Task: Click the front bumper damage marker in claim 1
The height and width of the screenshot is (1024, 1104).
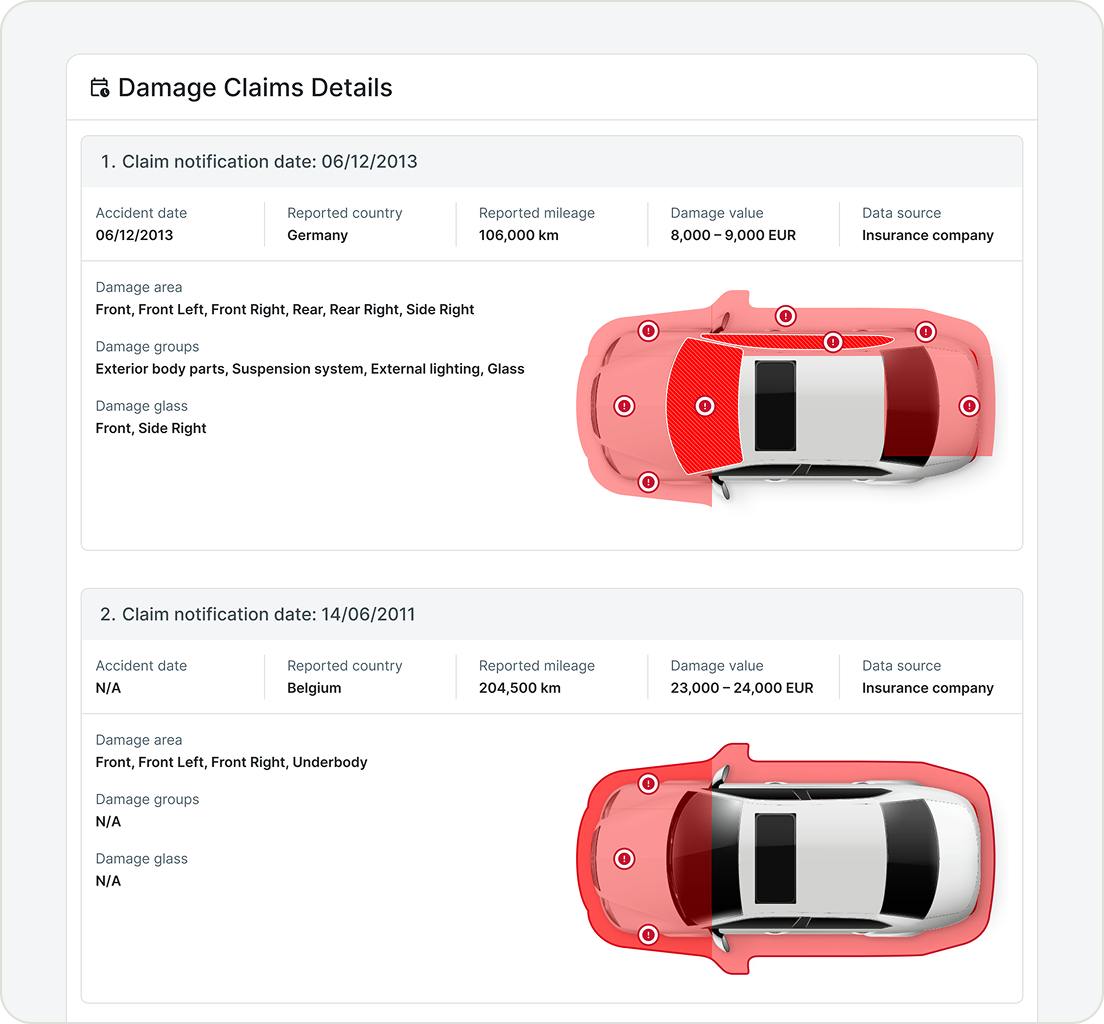Action: (x=624, y=406)
